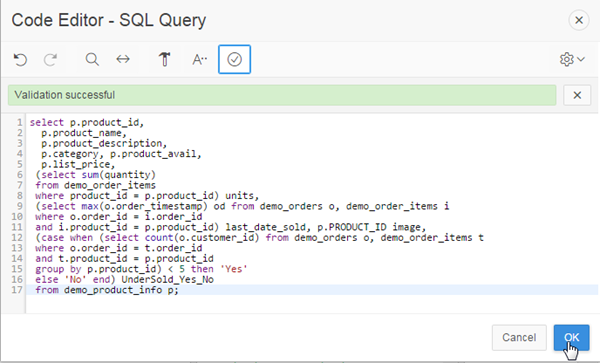Viewport: 600px width, 363px height.
Task: Click the 'Validation successful' message text
Action: click(x=65, y=95)
